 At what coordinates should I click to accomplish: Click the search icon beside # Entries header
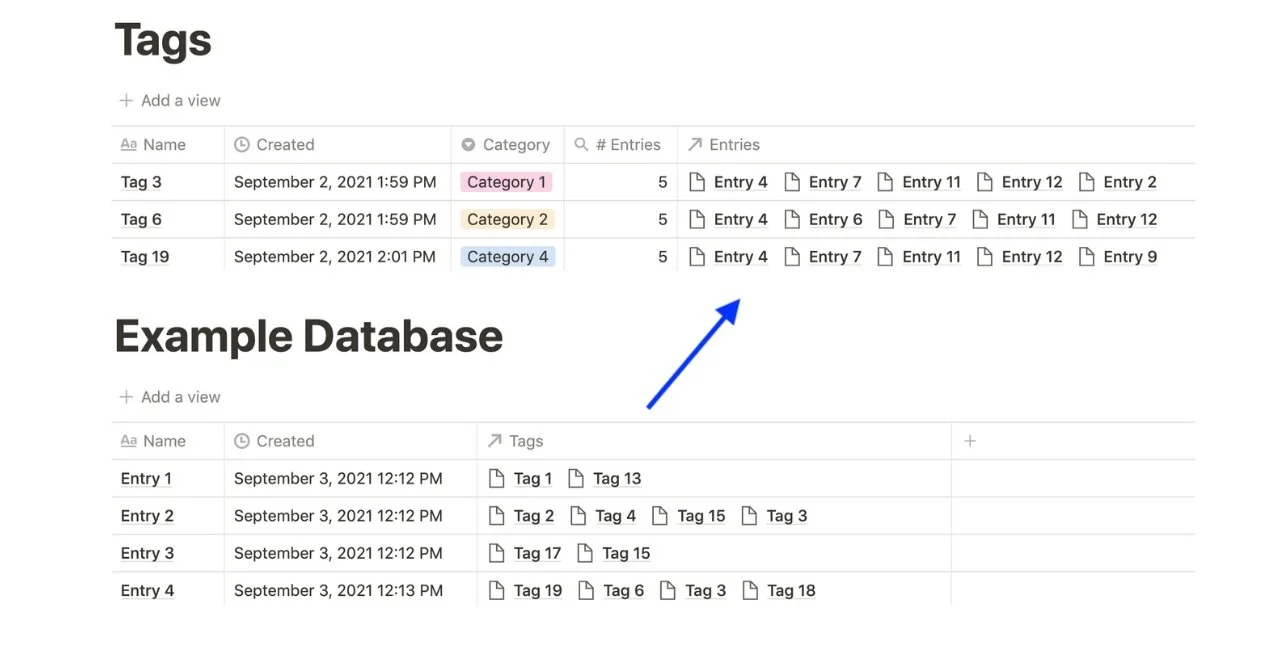tap(580, 144)
